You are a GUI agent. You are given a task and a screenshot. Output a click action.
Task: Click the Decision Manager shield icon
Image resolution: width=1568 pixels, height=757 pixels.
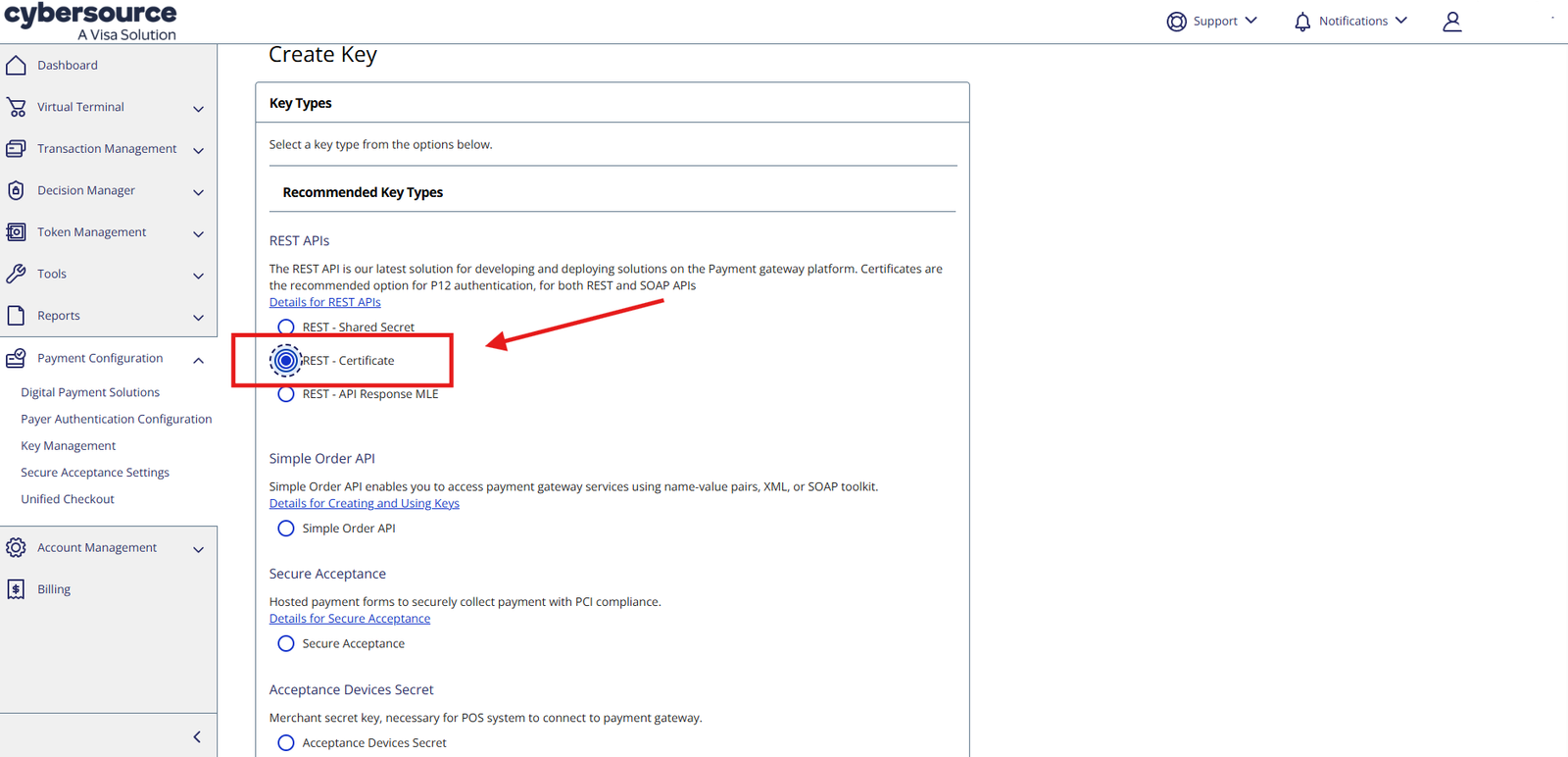16,190
